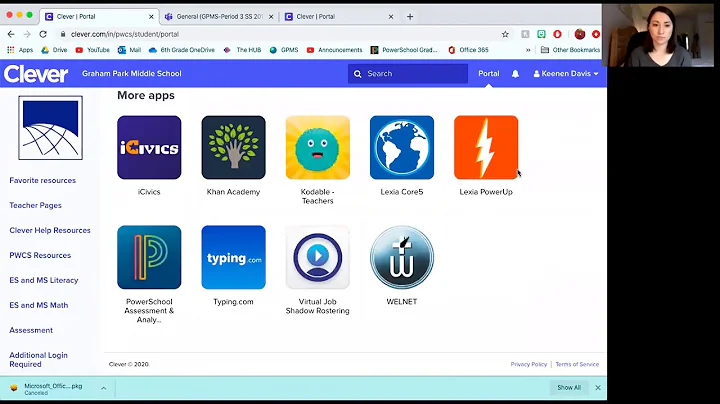Open a new browser tab

410,17
